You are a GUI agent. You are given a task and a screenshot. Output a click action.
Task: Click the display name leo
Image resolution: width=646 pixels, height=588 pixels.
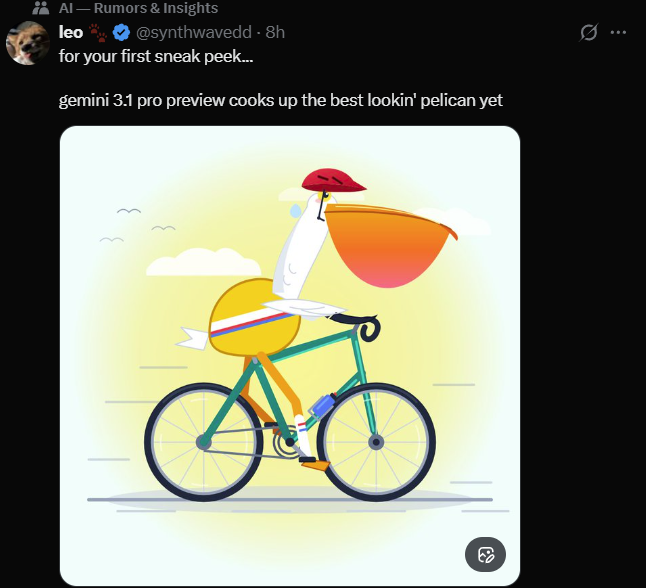71,32
